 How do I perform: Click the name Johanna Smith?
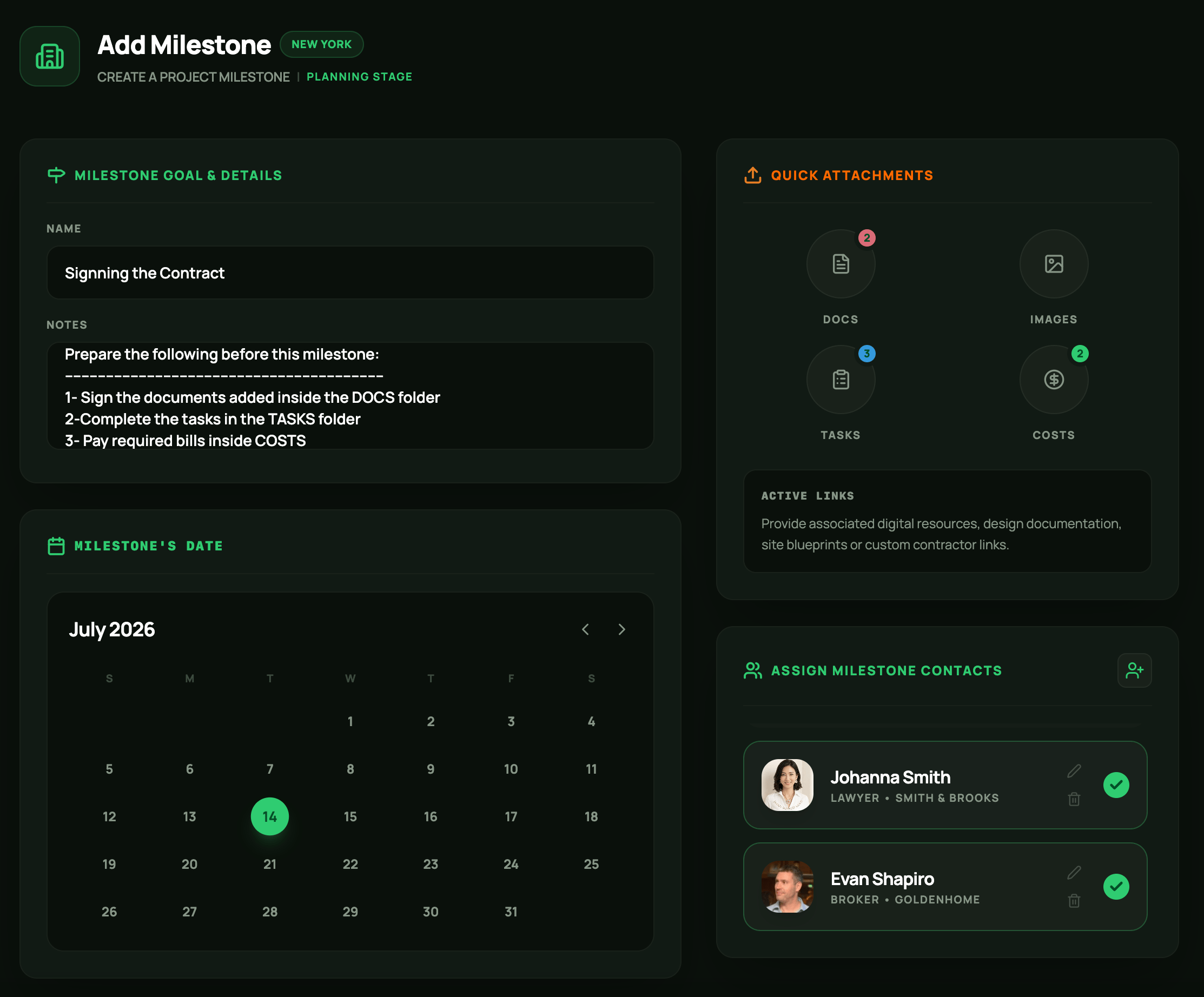coord(890,777)
